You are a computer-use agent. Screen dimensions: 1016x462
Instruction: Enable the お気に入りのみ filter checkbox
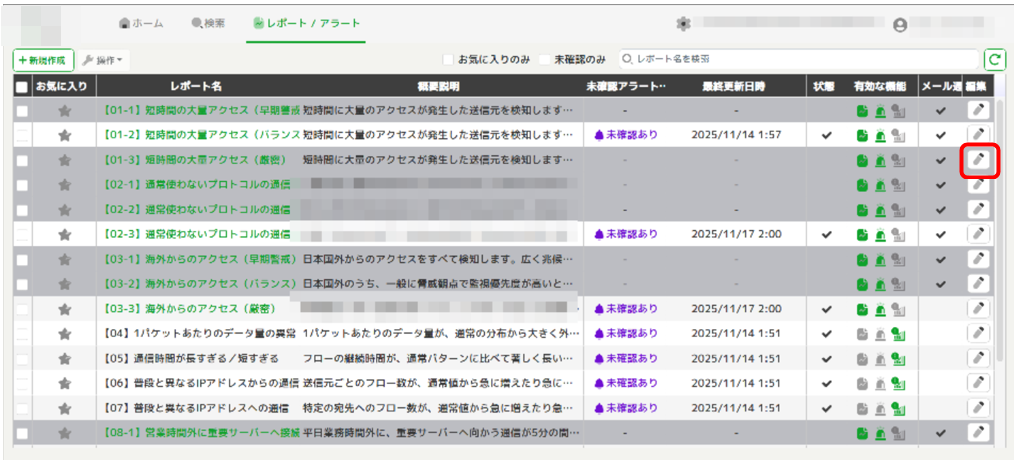click(x=448, y=60)
